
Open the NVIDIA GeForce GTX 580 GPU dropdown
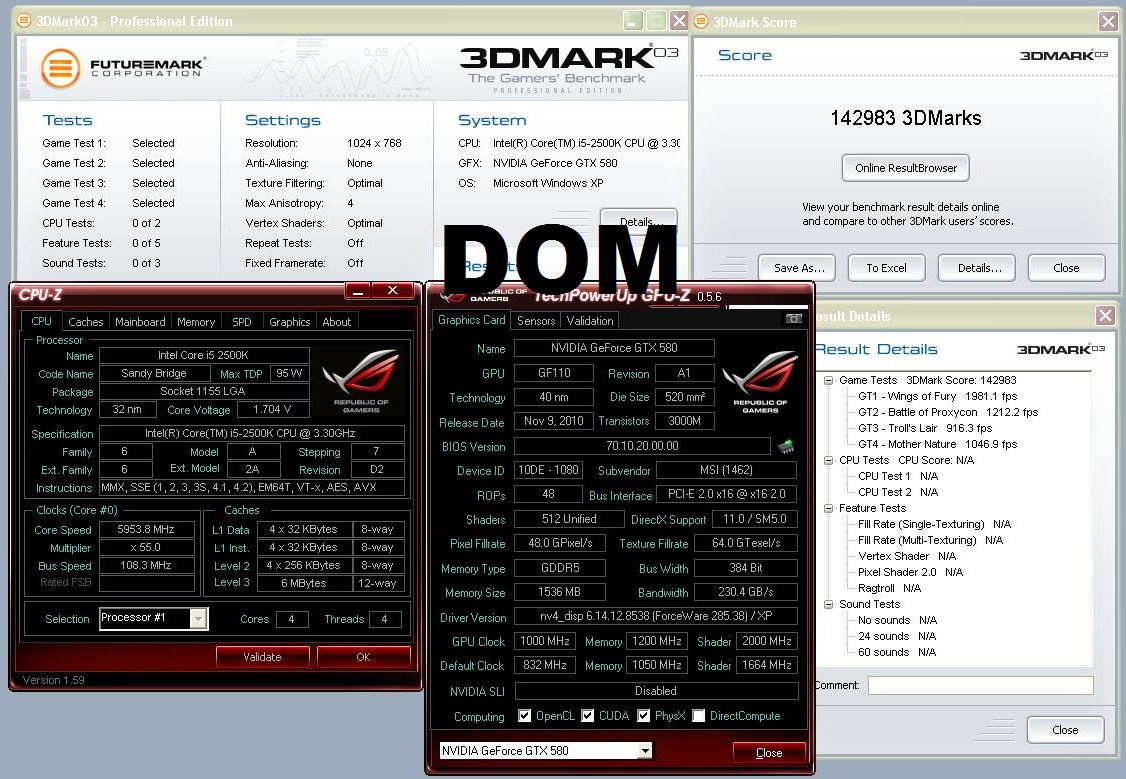(x=645, y=751)
